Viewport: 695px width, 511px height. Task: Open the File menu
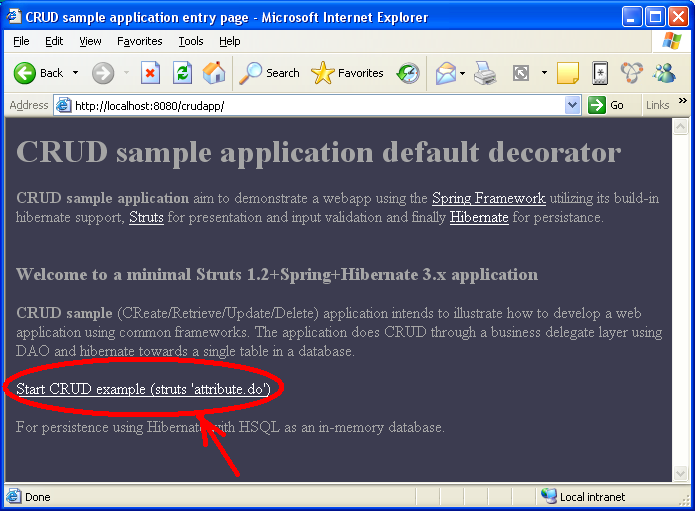coord(21,41)
